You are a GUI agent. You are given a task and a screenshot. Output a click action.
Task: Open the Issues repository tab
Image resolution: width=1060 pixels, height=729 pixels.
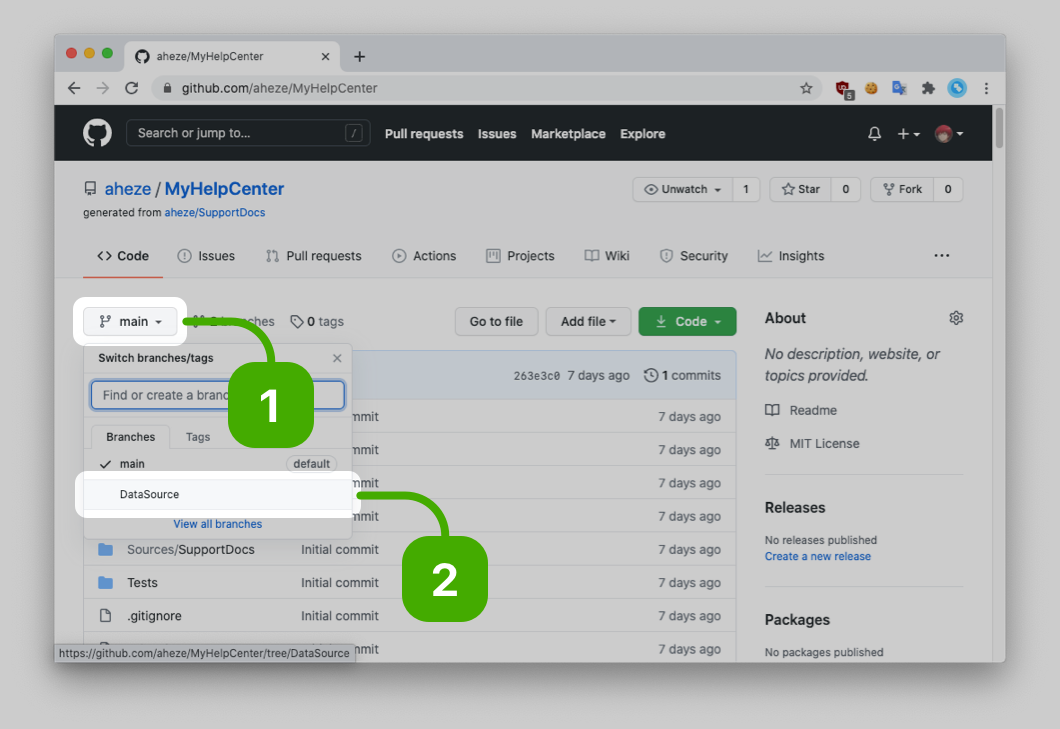point(206,256)
